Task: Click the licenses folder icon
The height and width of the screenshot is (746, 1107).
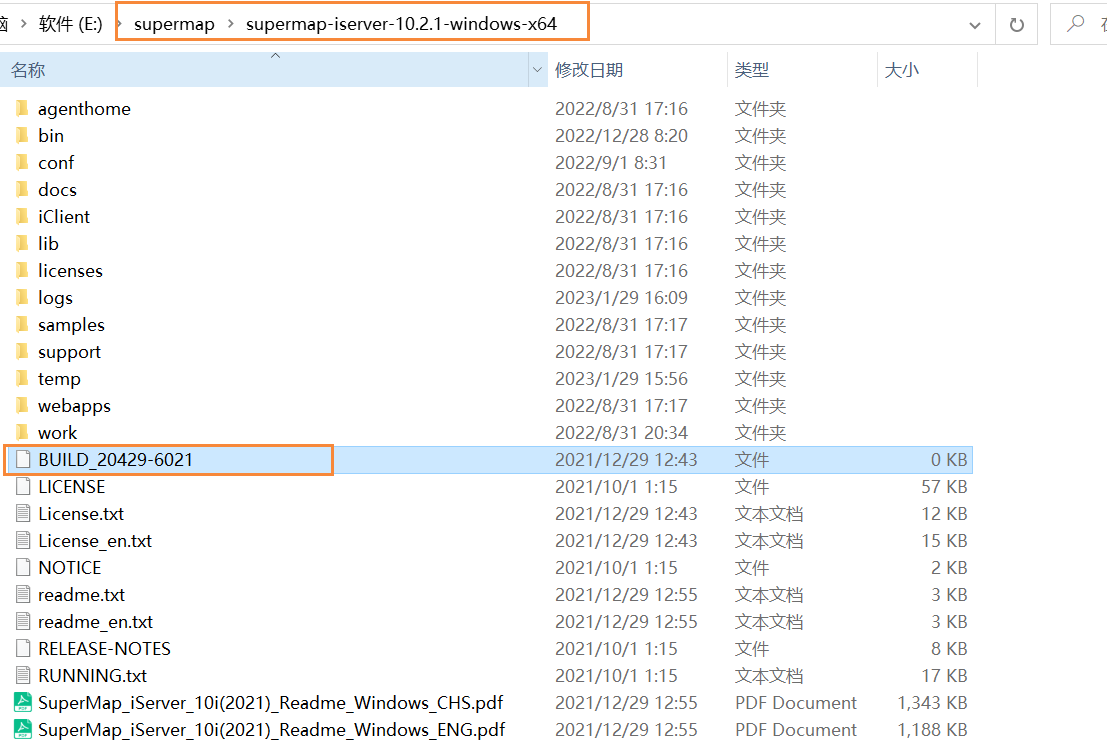Action: pos(23,270)
